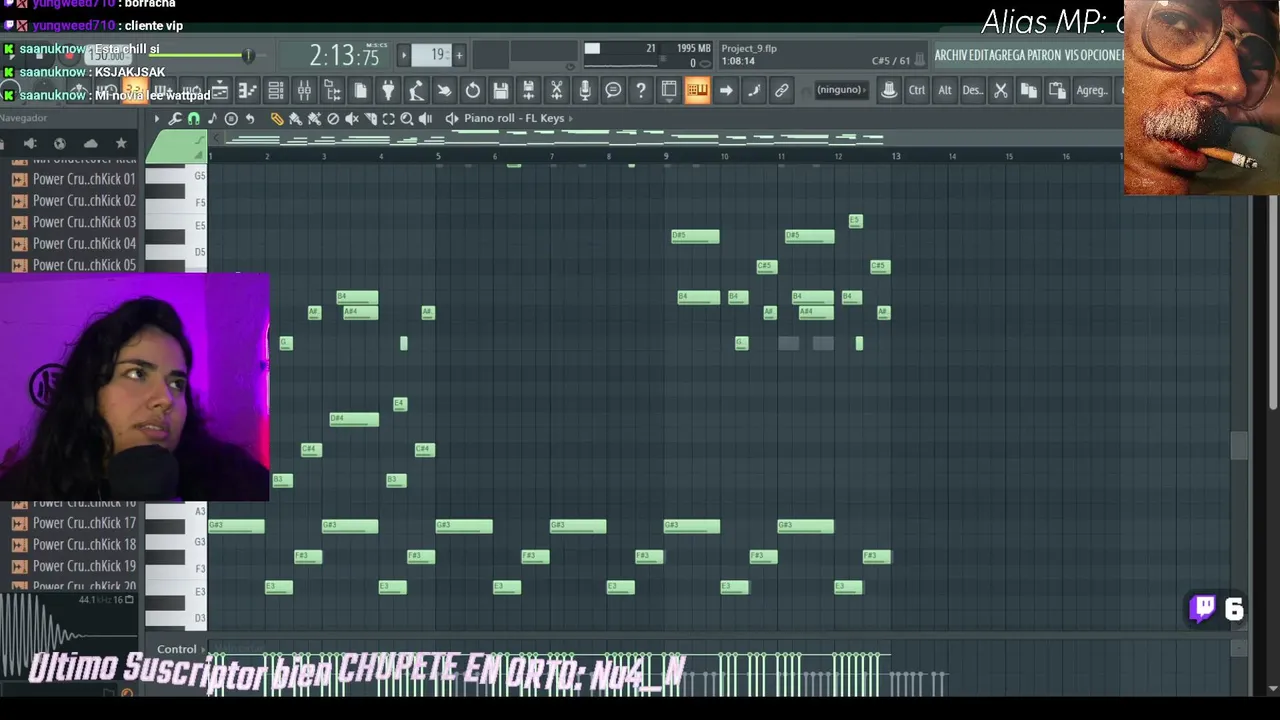Toggle the green magnet snap button

[x=194, y=119]
